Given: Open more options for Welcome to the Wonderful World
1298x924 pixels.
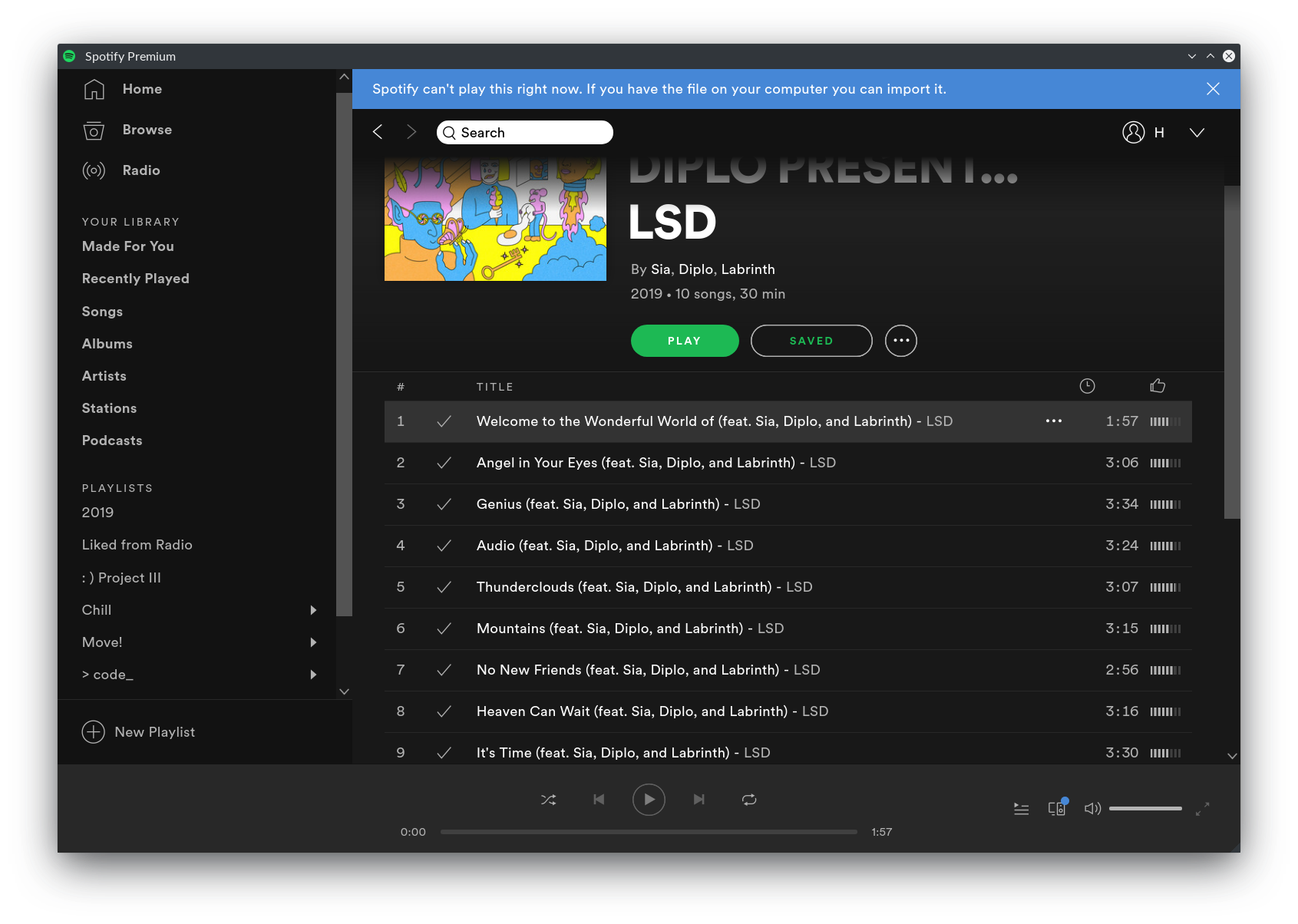Looking at the screenshot, I should [1054, 421].
